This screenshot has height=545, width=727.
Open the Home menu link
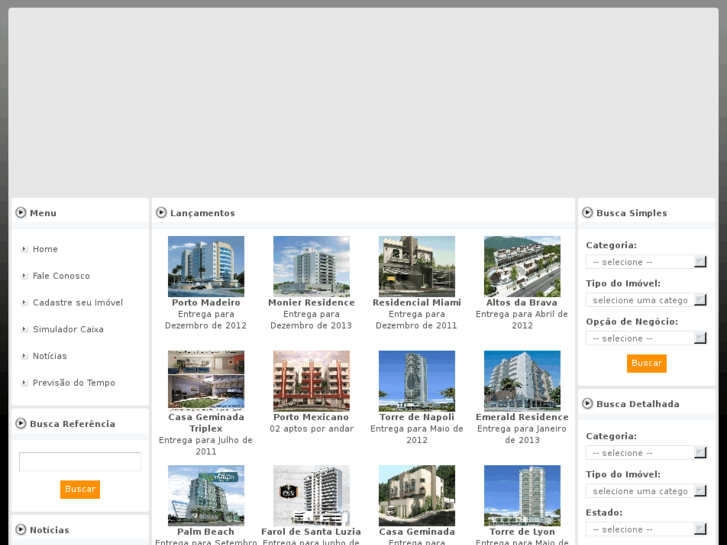[45, 249]
